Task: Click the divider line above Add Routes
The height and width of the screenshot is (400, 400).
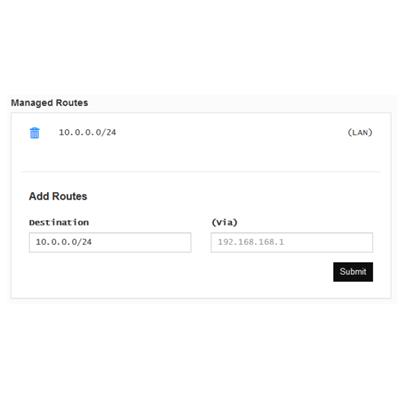Action: pos(200,172)
